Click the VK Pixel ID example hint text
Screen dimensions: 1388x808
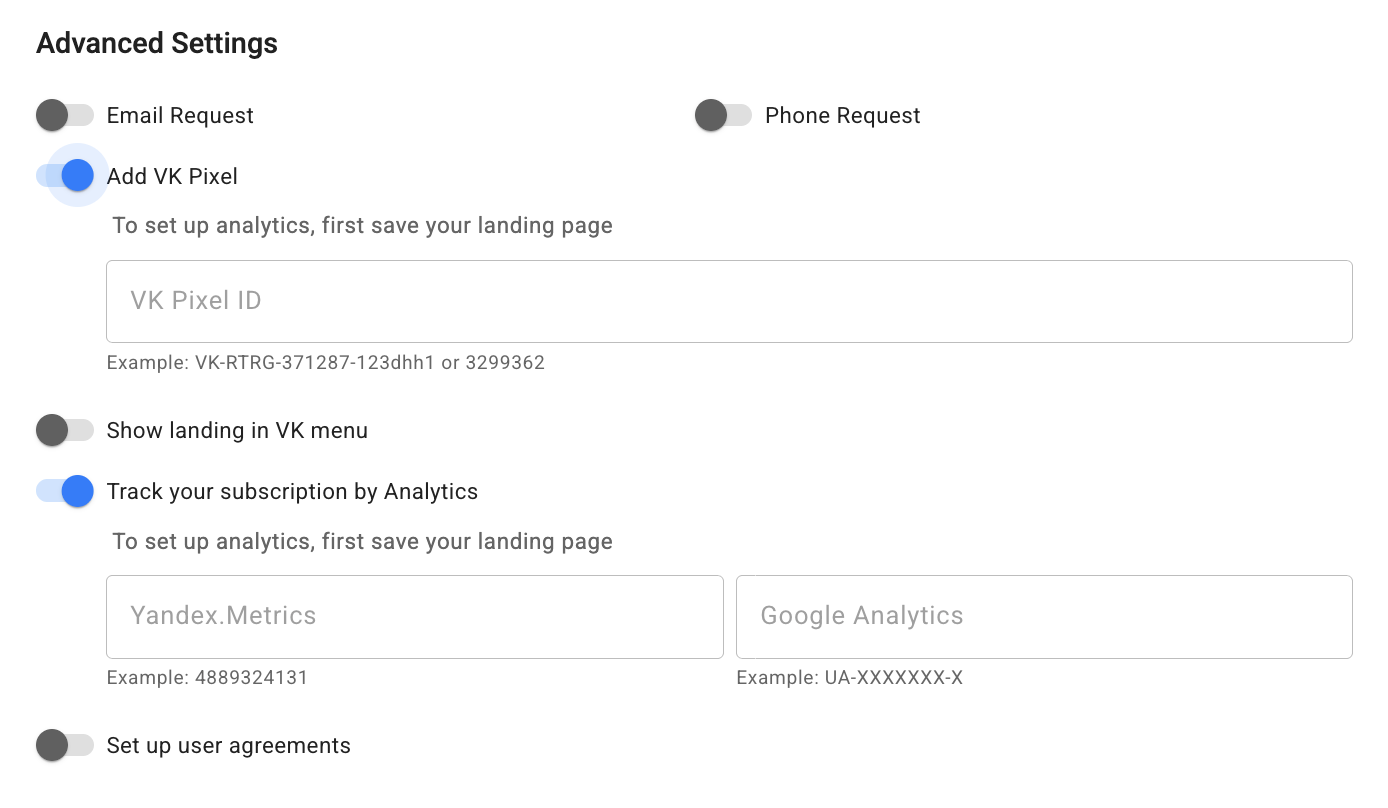pyautogui.click(x=325, y=363)
